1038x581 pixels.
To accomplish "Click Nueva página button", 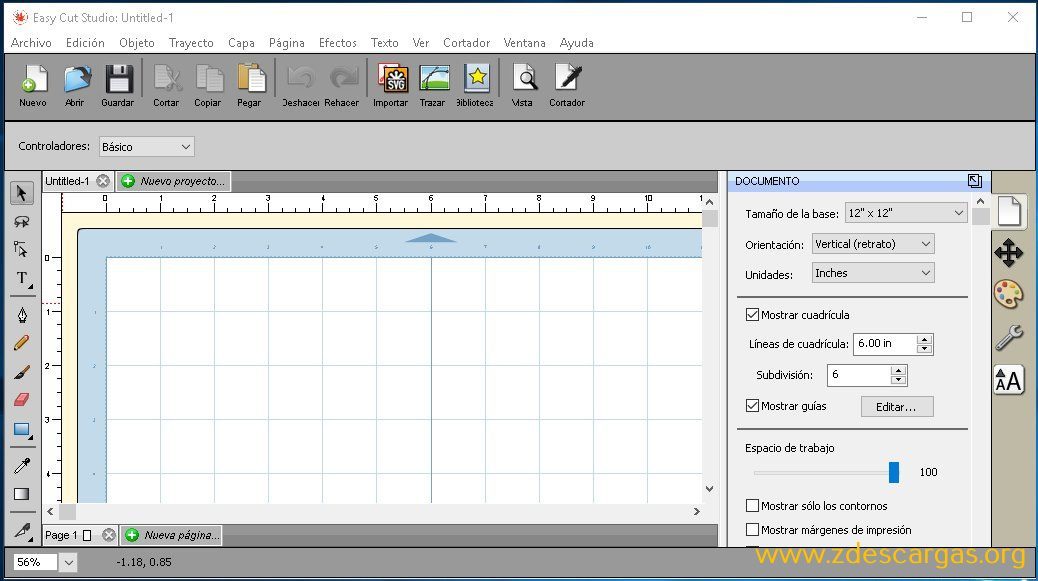I will coord(172,535).
